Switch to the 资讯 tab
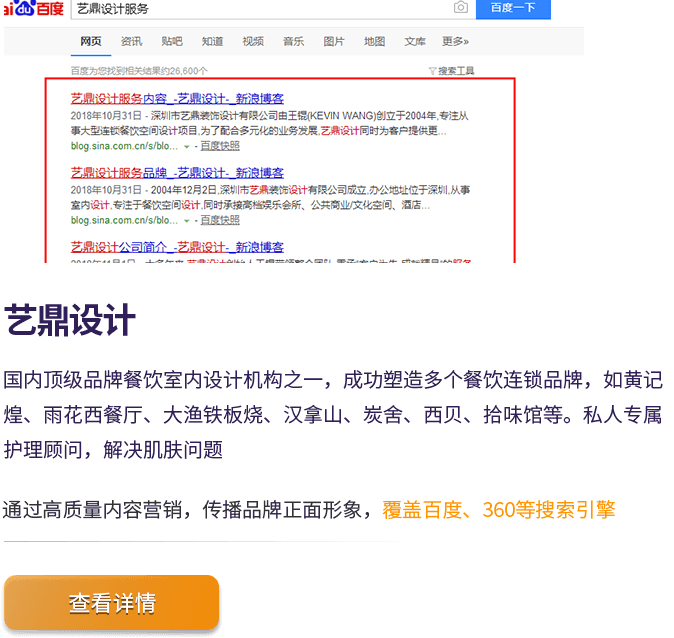This screenshot has width=674, height=638. (131, 42)
